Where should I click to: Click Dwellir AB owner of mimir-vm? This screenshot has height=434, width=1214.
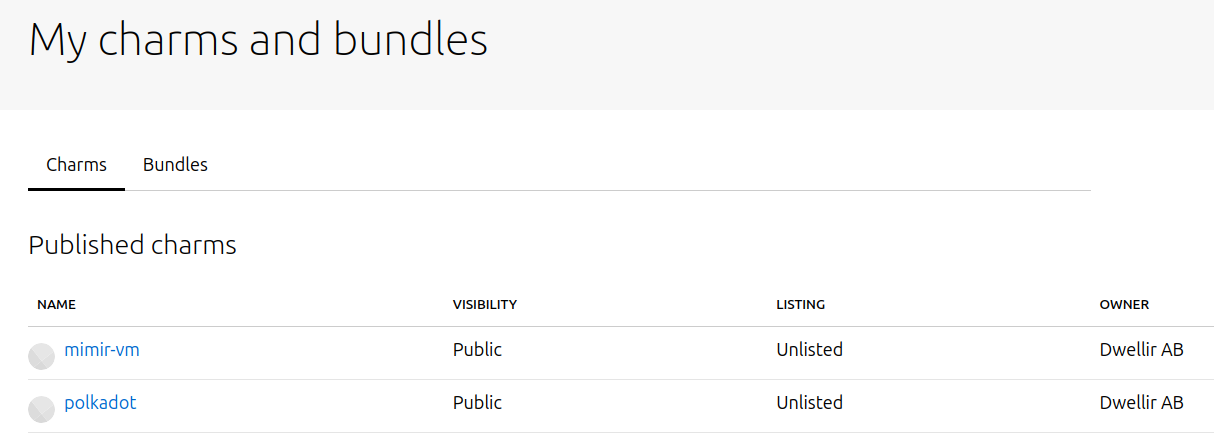point(1141,350)
